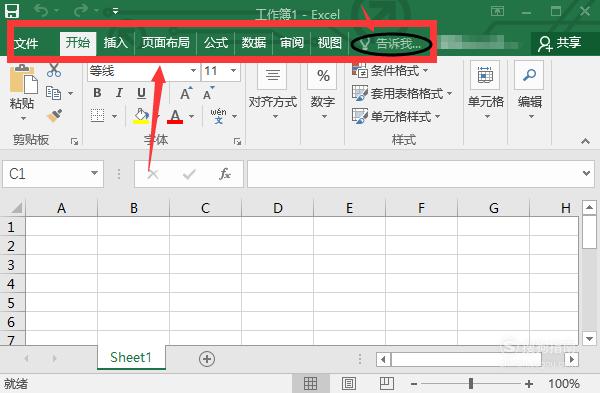Click the Cut scissors icon
Screen dimensions: 600x393
tap(54, 70)
